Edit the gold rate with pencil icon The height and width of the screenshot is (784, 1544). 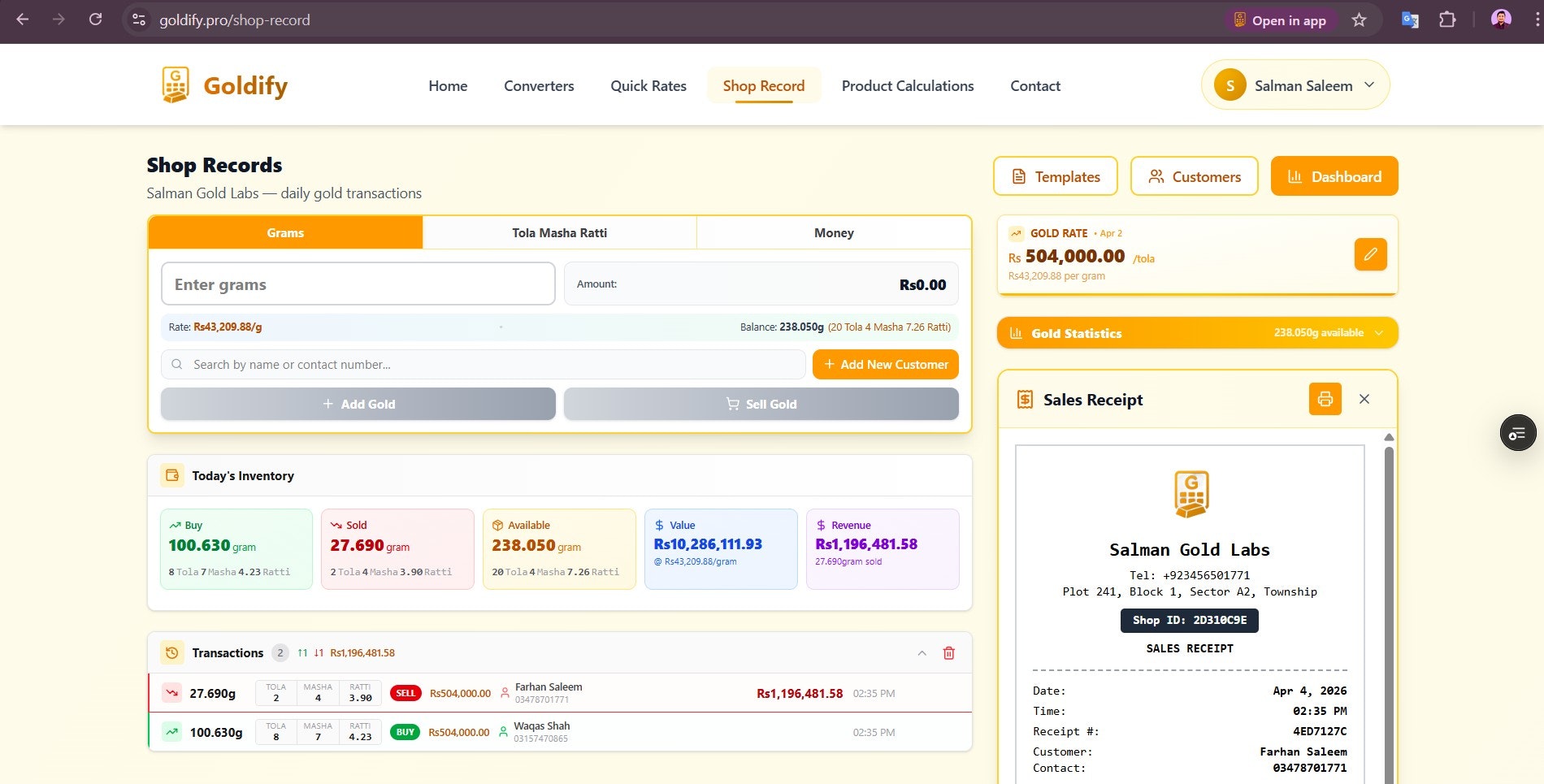pos(1370,254)
